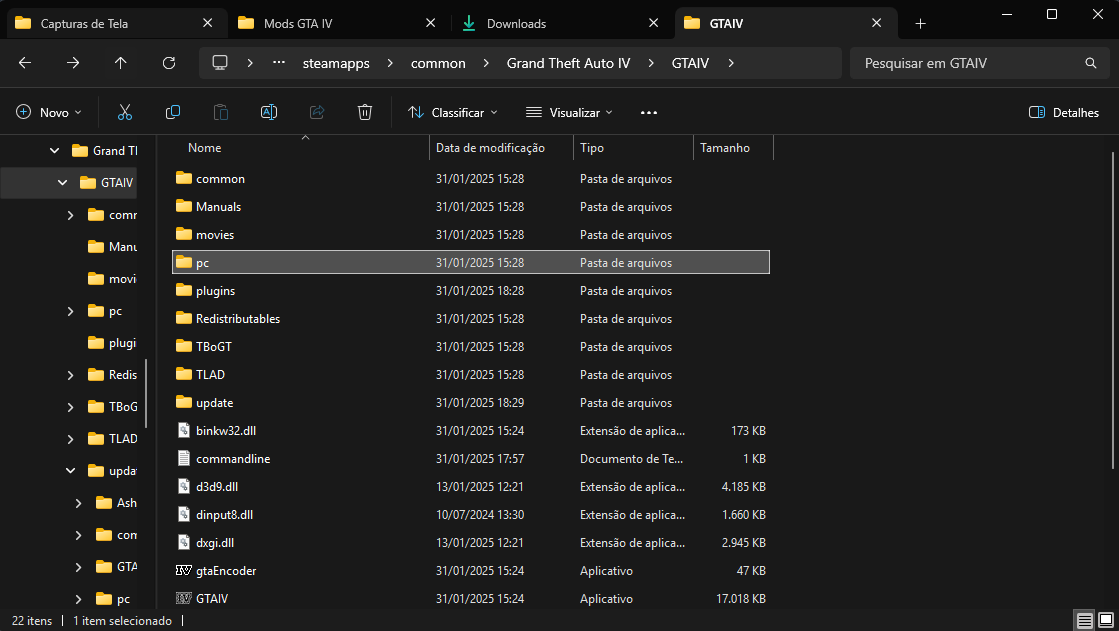Click the Pesquisar em GTAIV search box
Viewport: 1119px width, 631px height.
970,63
